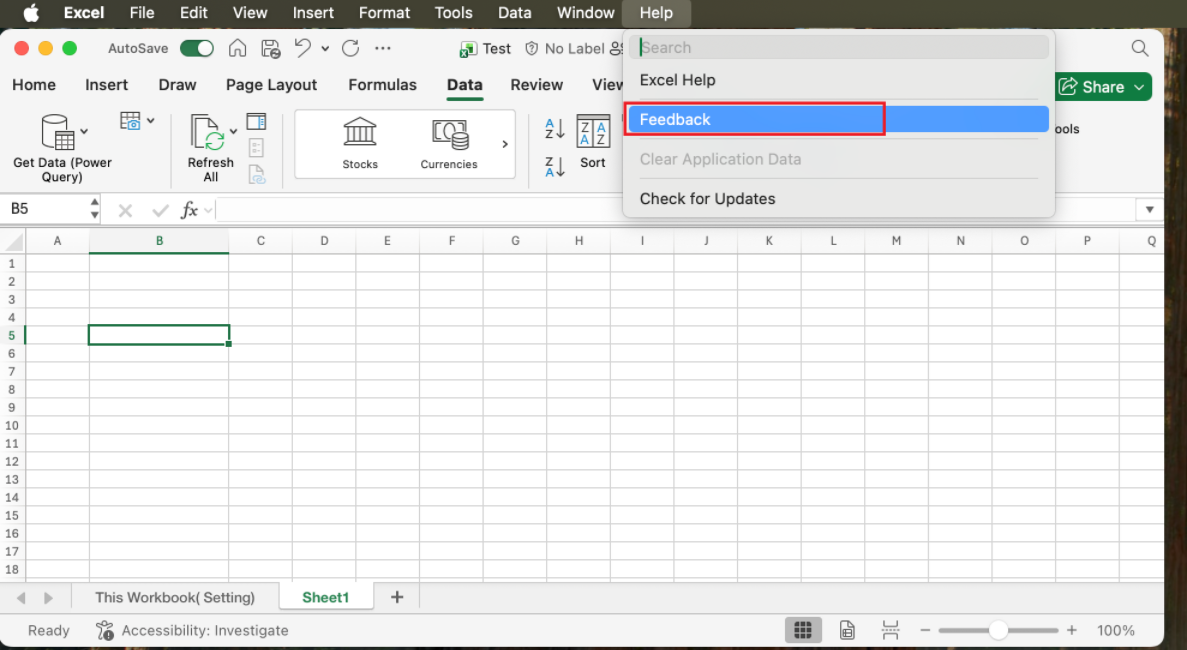The height and width of the screenshot is (650, 1187).
Task: Expand the formula bar with arrow
Action: point(1149,210)
